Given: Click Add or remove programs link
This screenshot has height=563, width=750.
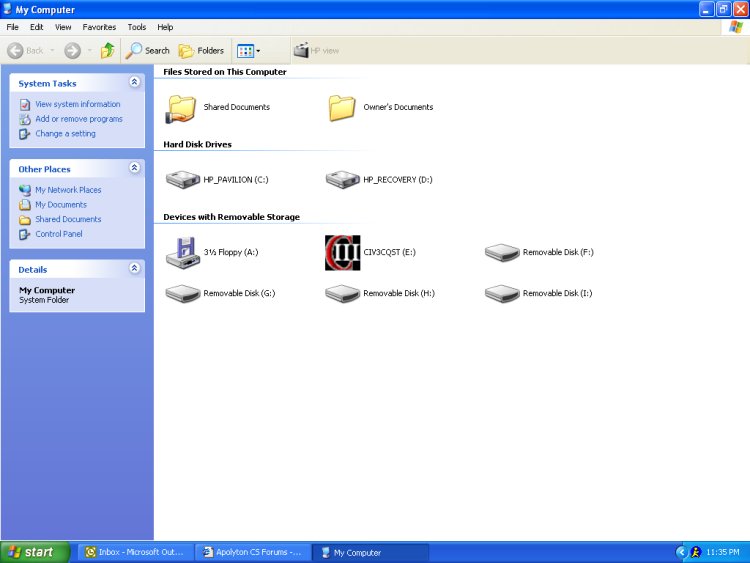Looking at the screenshot, I should click(78, 119).
